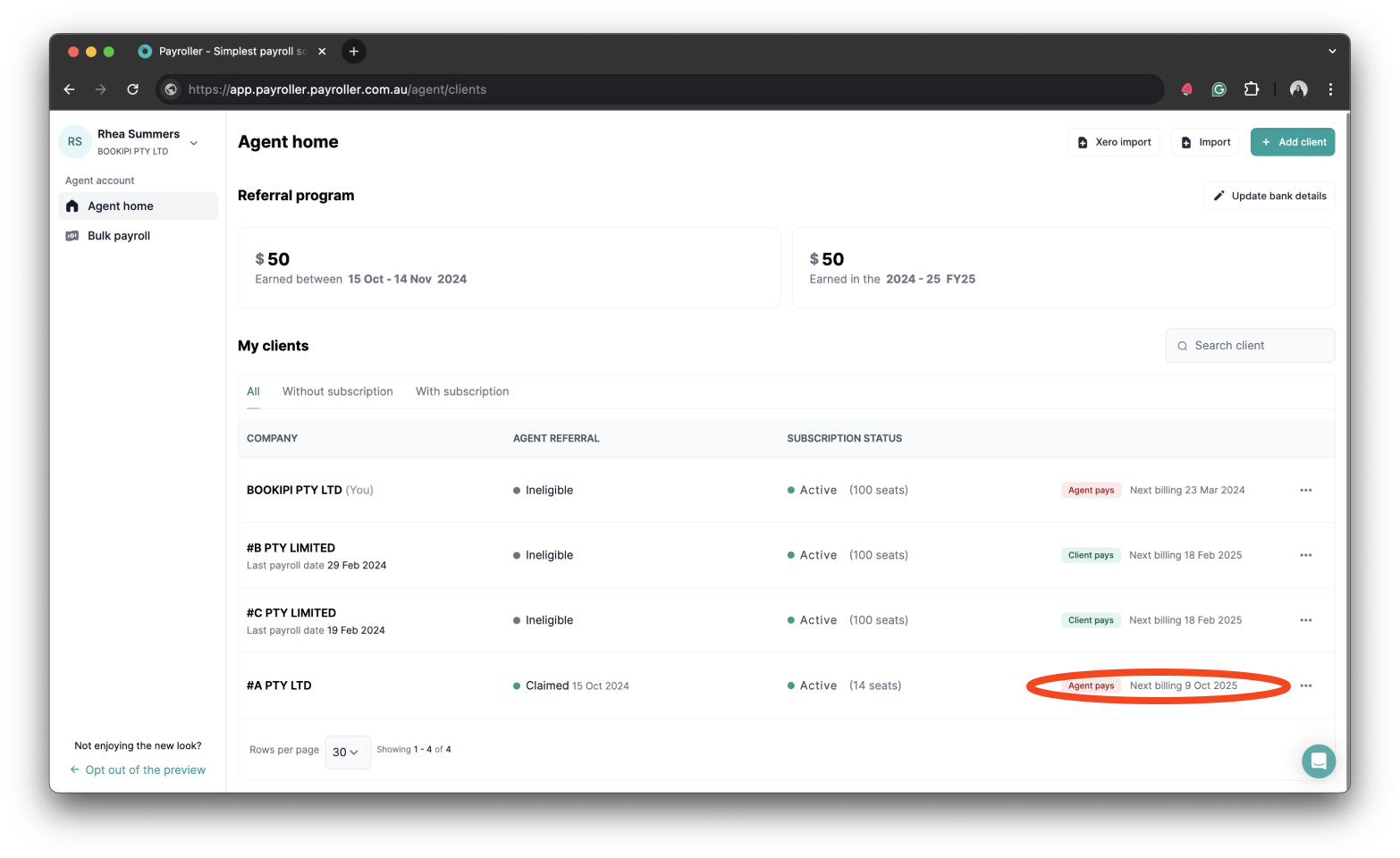Click BOOKIPI PTY LTD company name
The image size is (1400, 858).
click(294, 490)
